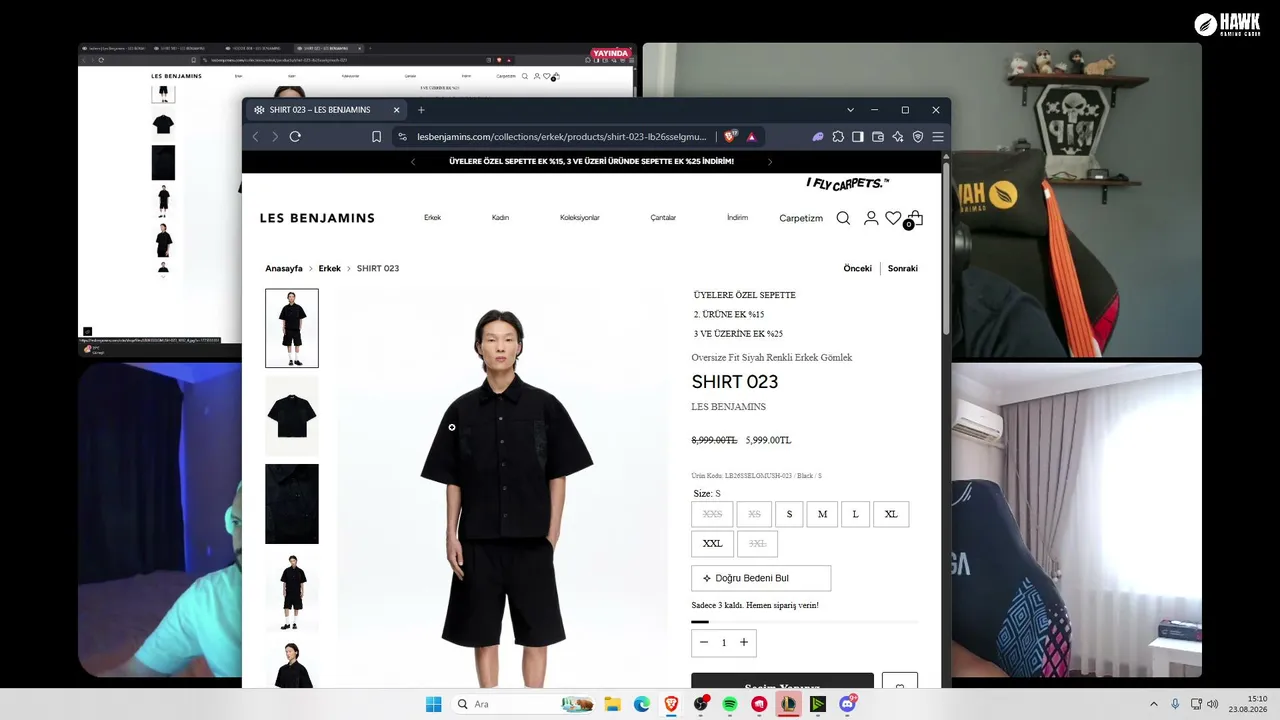This screenshot has width=1280, height=720.
Task: Click the Anasayfa breadcrumb link
Action: (x=284, y=269)
